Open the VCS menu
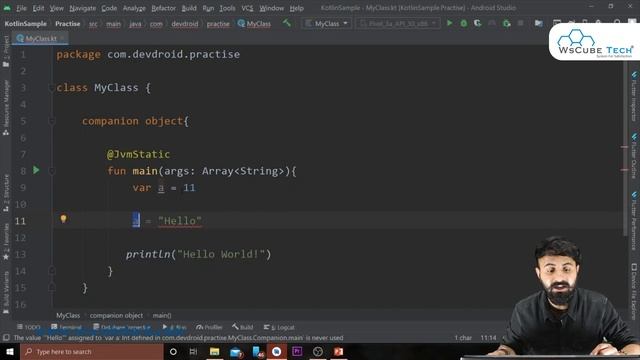Screen dimensions: 640x360 click(x=247, y=8)
